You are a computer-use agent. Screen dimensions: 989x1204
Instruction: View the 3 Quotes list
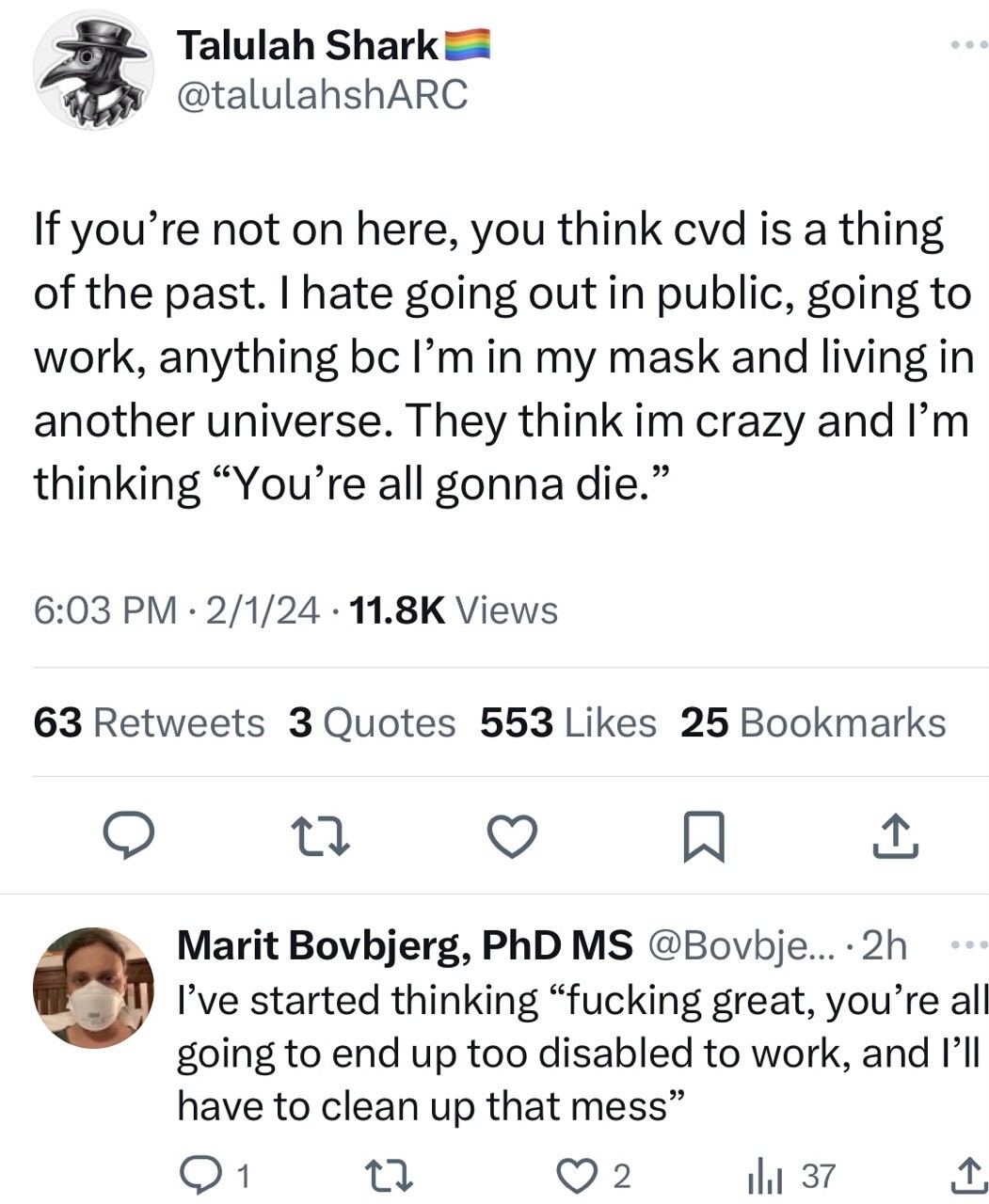(372, 722)
